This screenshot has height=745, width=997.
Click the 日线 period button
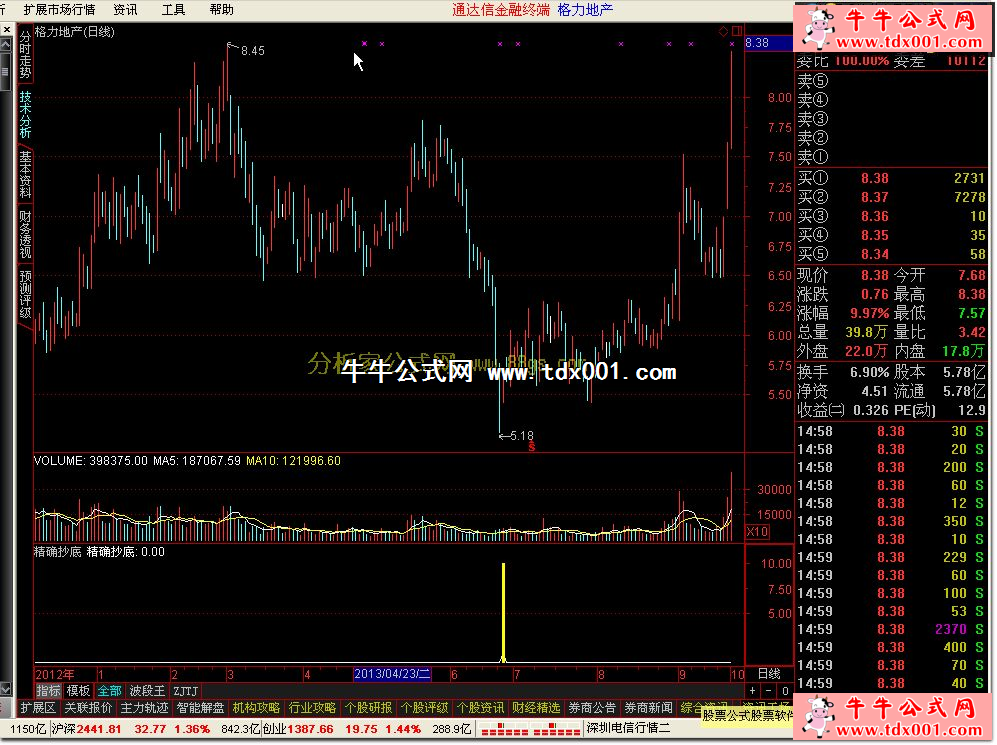pyautogui.click(x=769, y=674)
